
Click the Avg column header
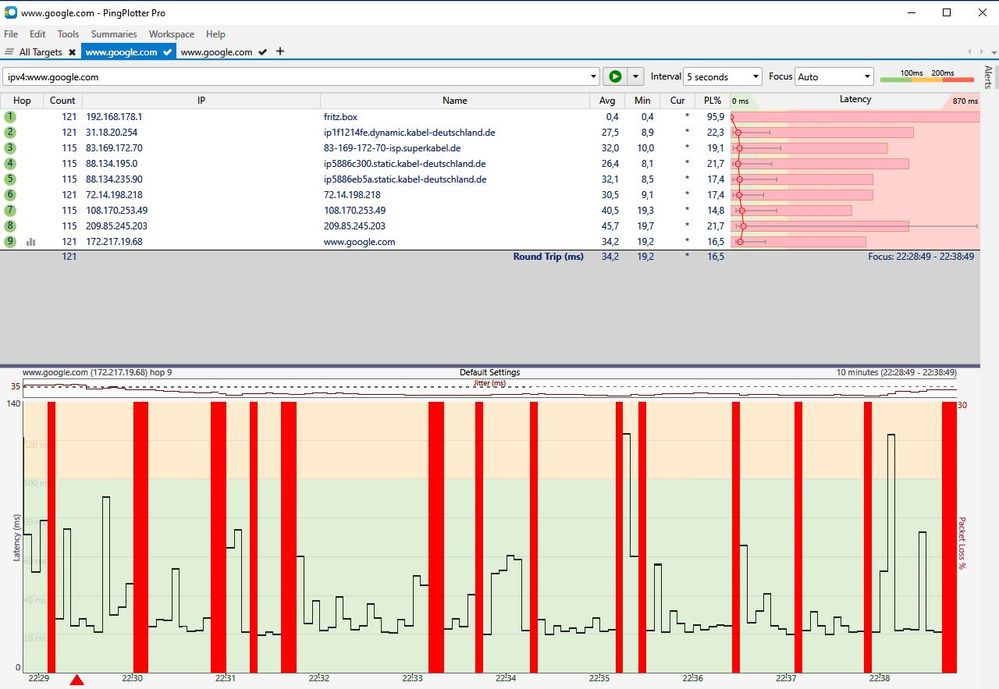607,100
